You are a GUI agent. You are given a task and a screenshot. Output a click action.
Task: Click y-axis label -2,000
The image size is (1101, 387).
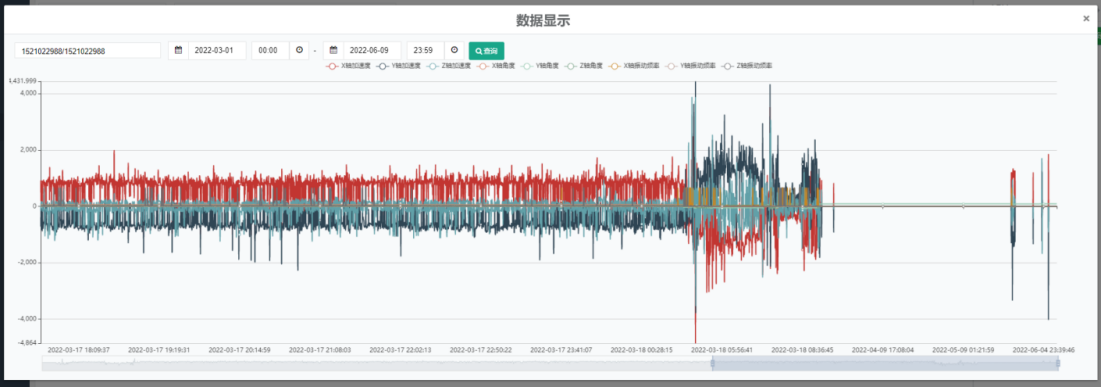coord(27,263)
